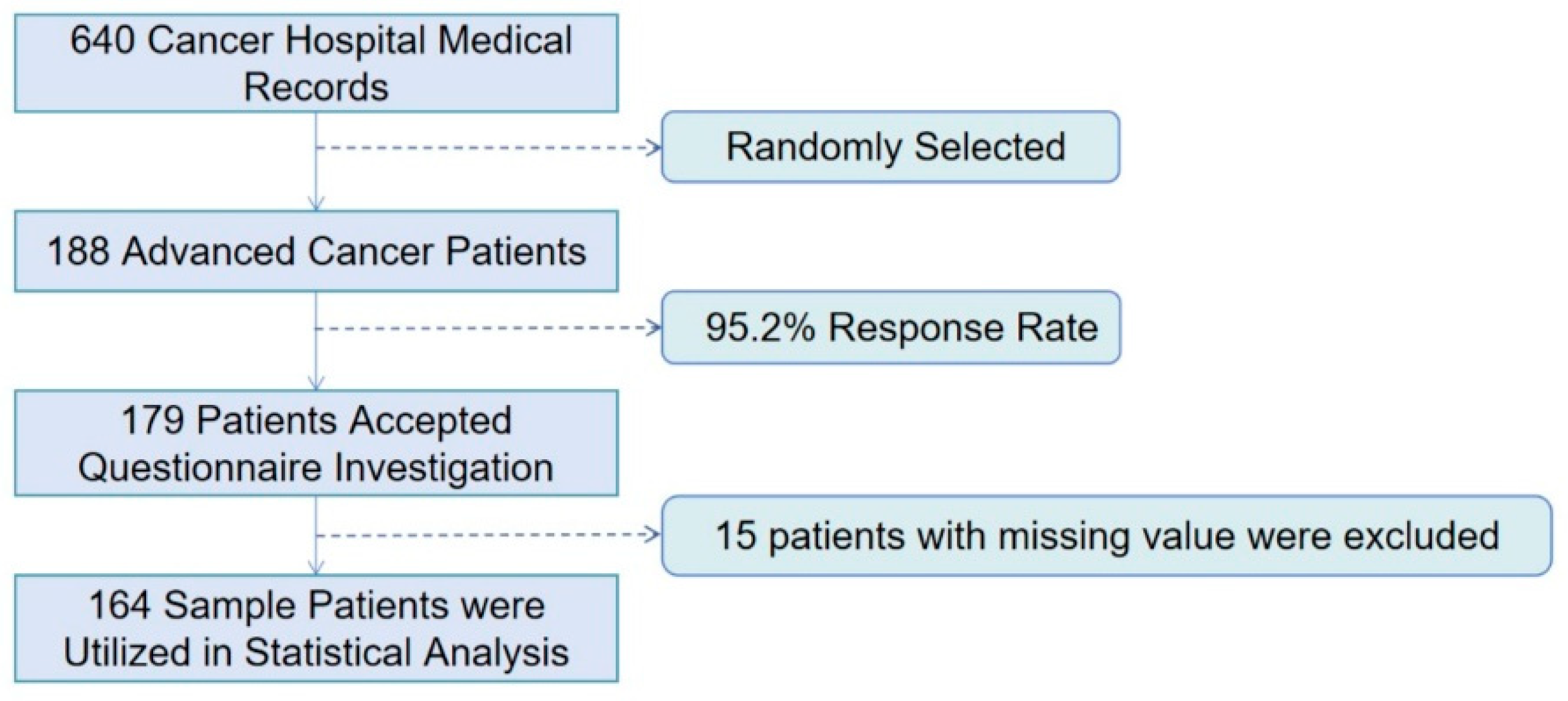Click the number "179" in the flowchart
The image size is (1568, 701).
(x=153, y=420)
